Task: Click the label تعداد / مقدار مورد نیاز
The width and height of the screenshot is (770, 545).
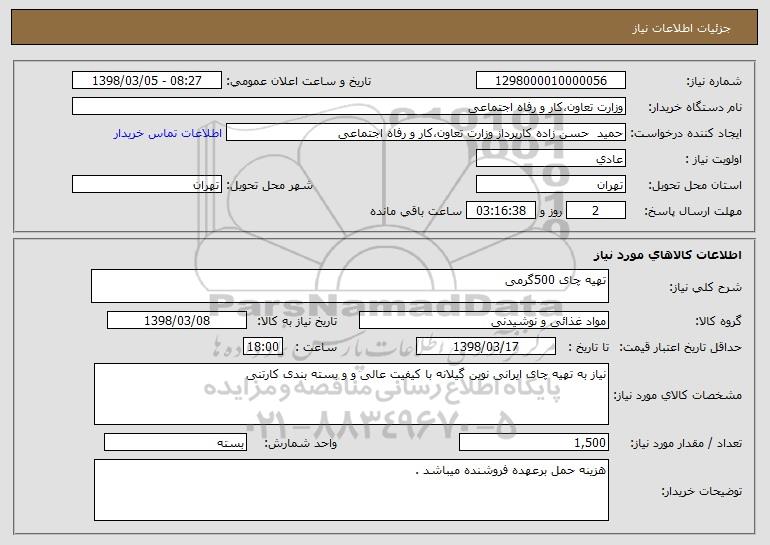Action: (686, 444)
